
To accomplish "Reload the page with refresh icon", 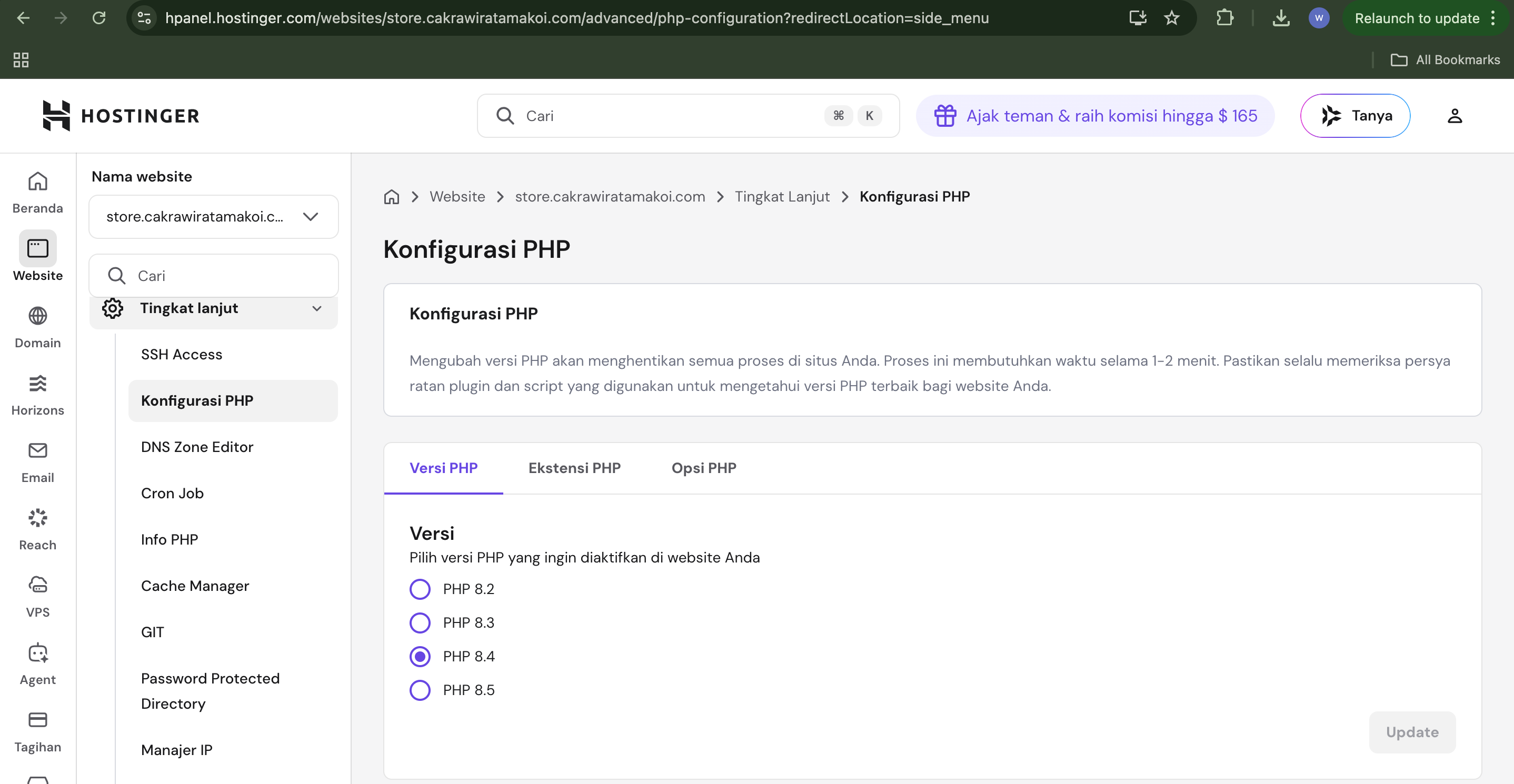I will 99,18.
